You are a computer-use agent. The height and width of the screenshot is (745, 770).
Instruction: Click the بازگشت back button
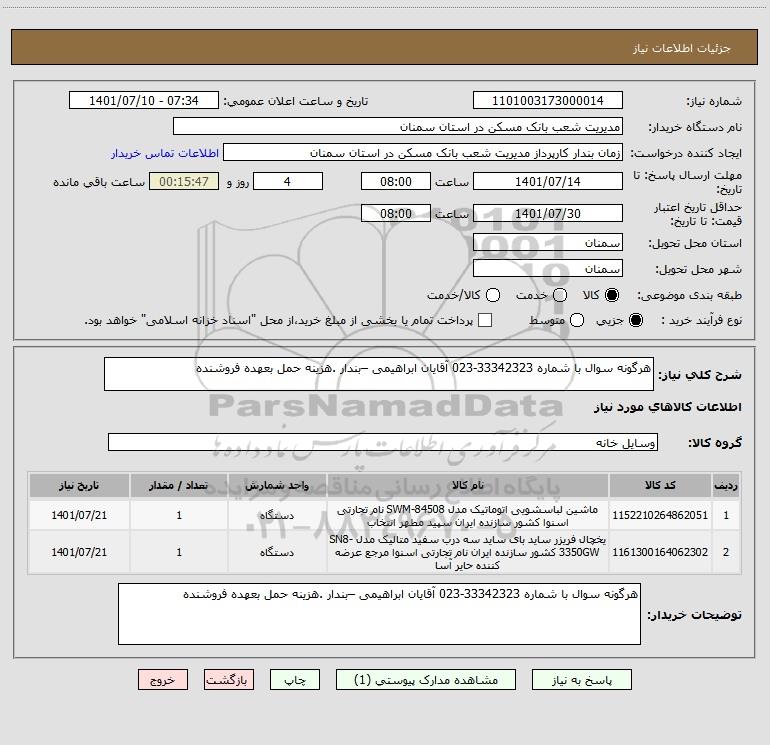click(229, 680)
